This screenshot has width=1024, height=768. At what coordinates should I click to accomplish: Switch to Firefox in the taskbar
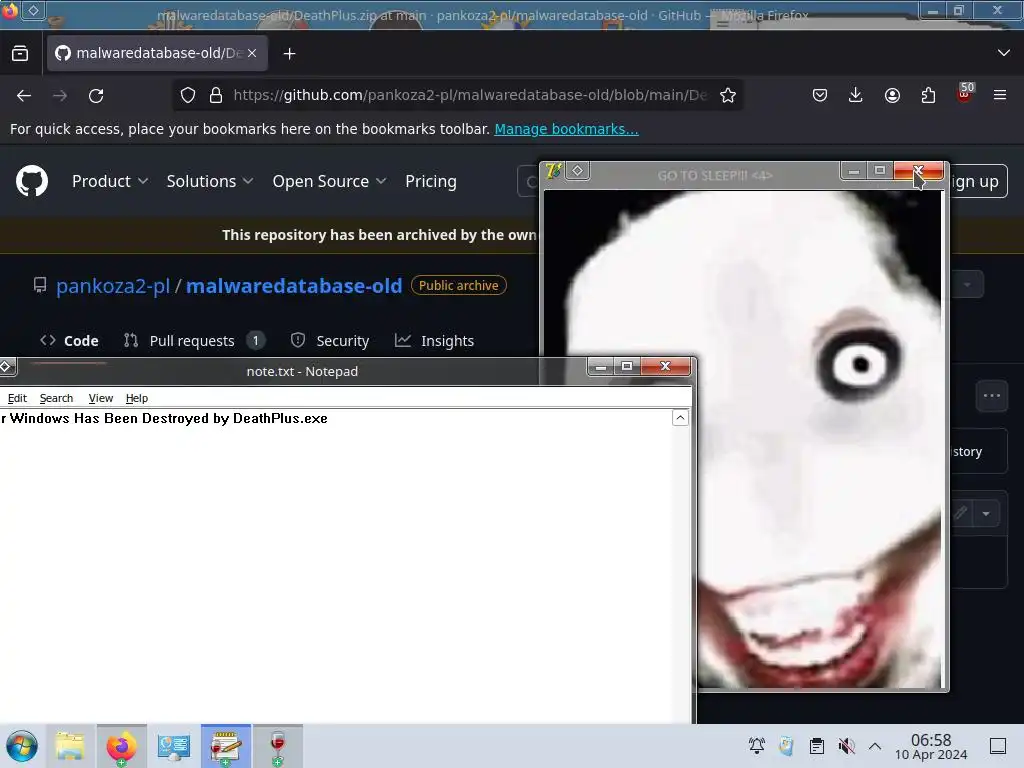click(121, 746)
